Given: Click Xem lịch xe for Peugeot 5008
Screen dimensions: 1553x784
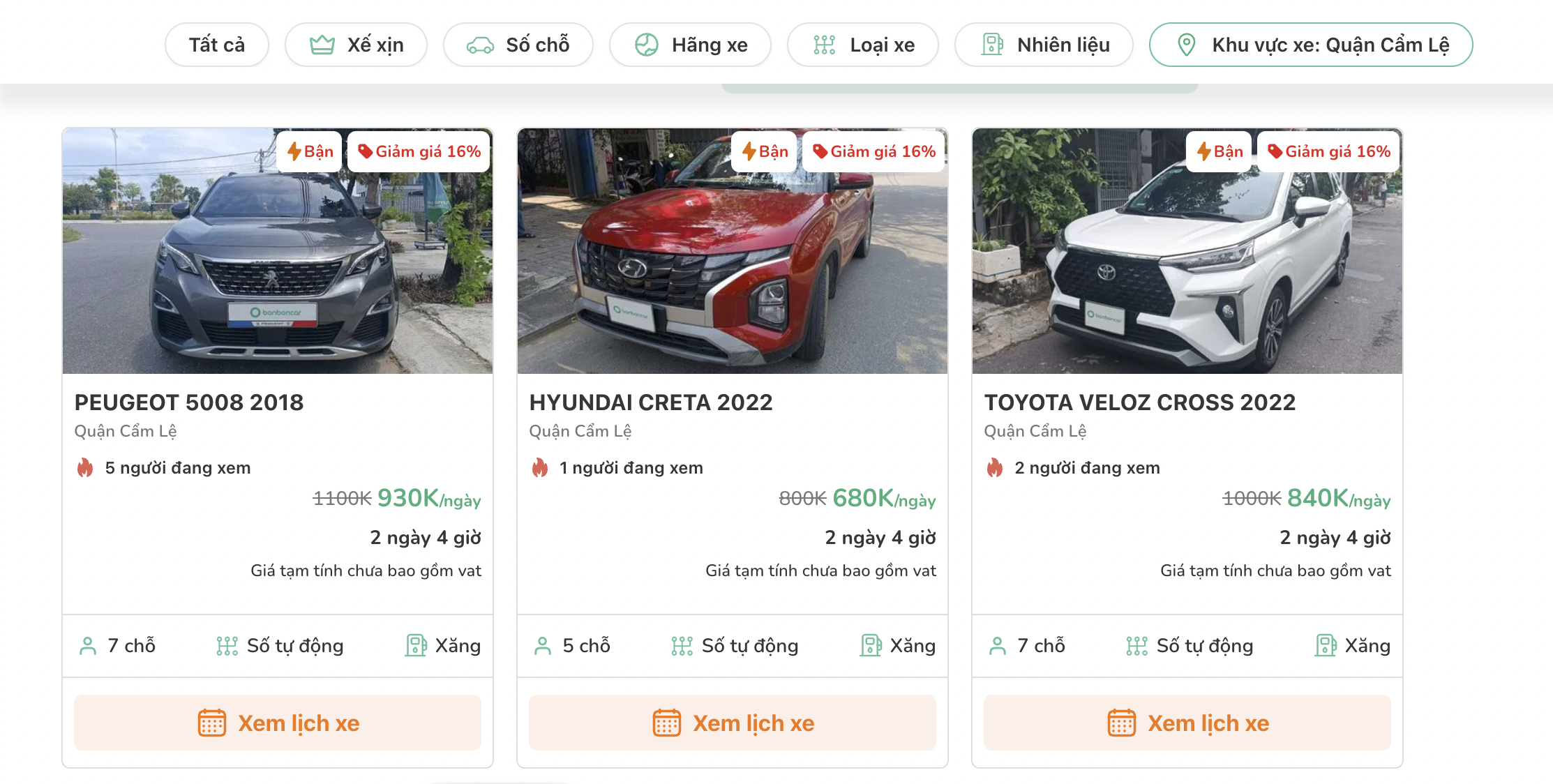Looking at the screenshot, I should pyautogui.click(x=278, y=723).
